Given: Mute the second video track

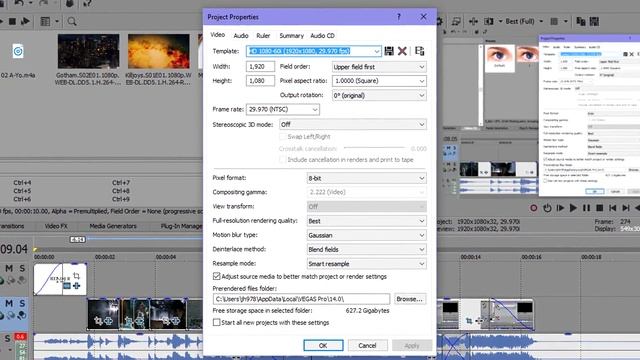Looking at the screenshot, I should click(9, 303).
